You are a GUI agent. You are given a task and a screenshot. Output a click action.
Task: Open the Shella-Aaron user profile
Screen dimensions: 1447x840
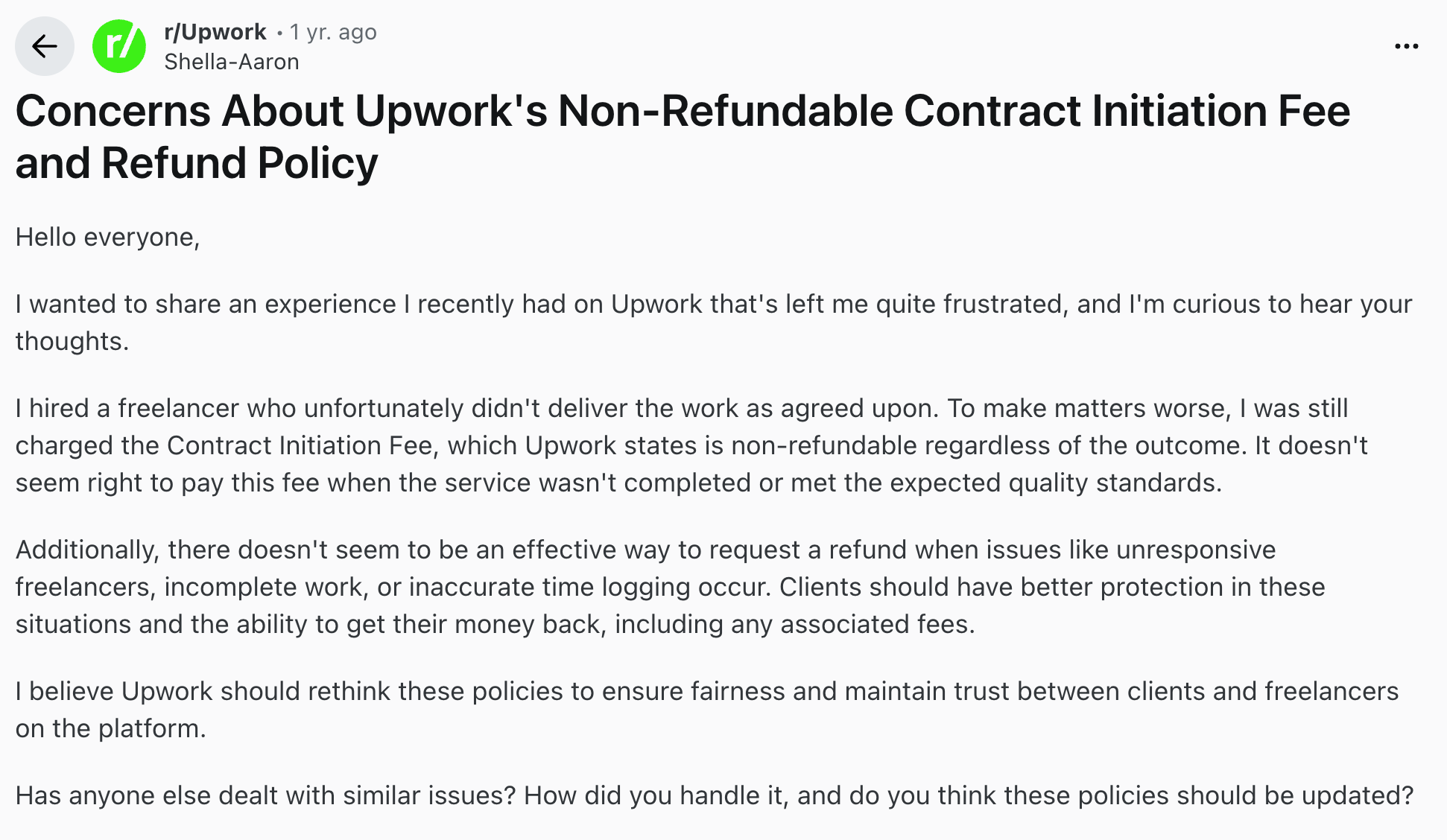(231, 62)
